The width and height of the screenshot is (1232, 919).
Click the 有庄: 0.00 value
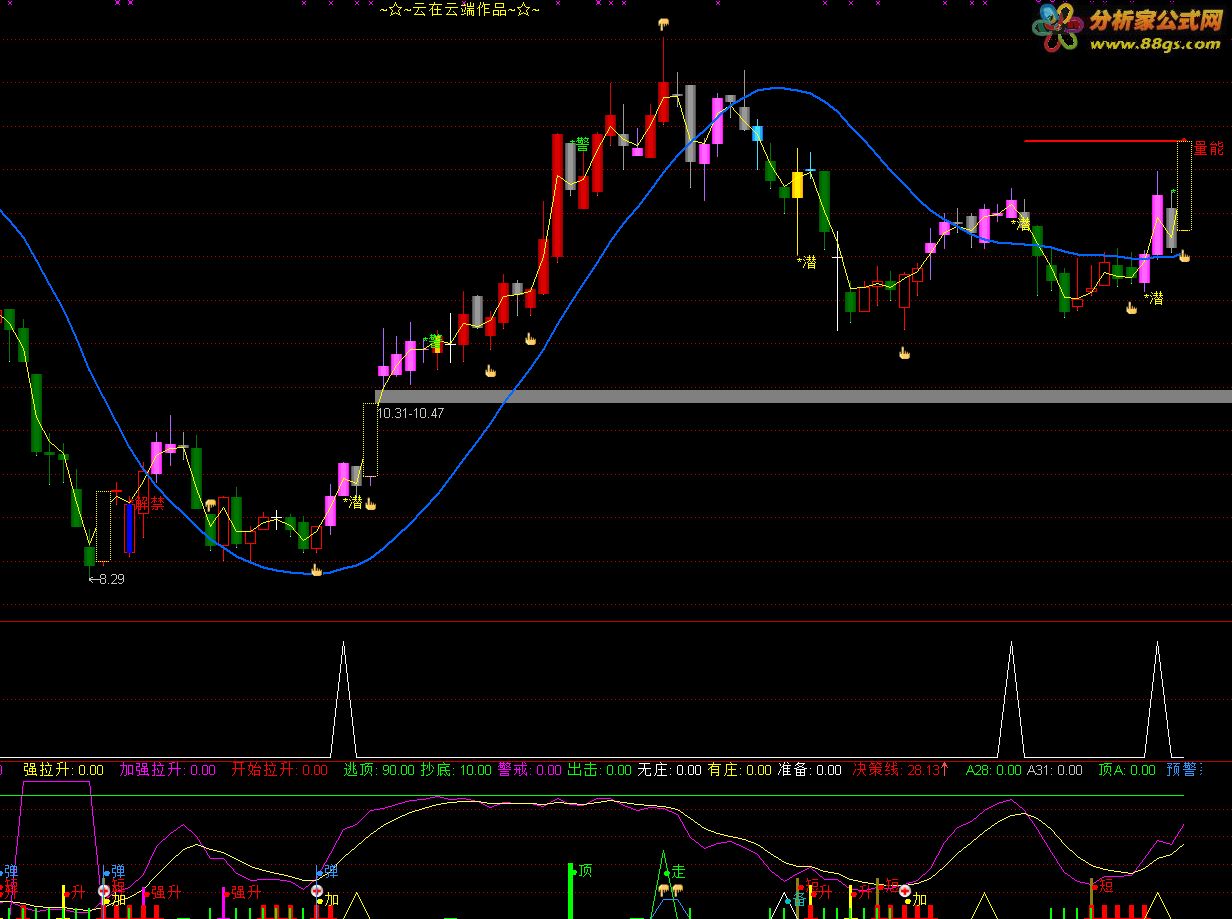coord(740,770)
